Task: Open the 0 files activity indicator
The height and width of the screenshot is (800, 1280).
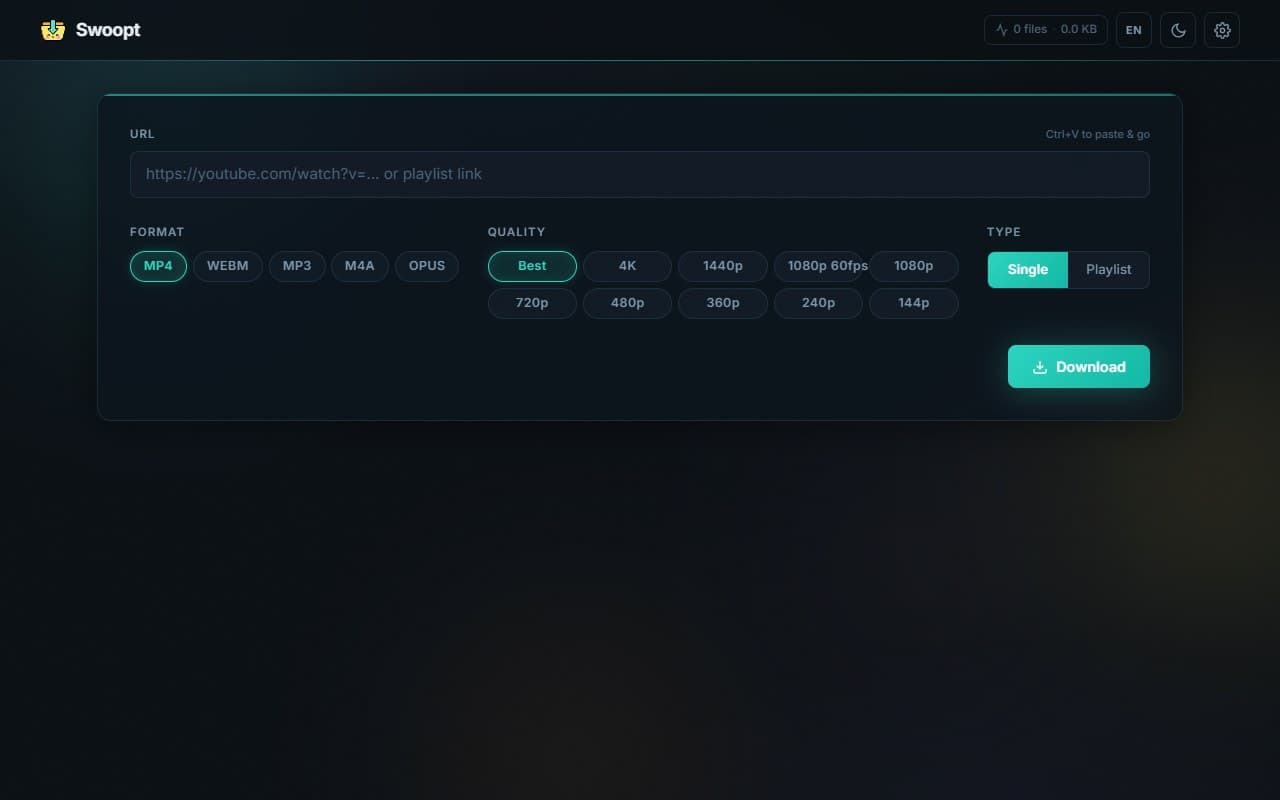Action: pyautogui.click(x=1046, y=30)
